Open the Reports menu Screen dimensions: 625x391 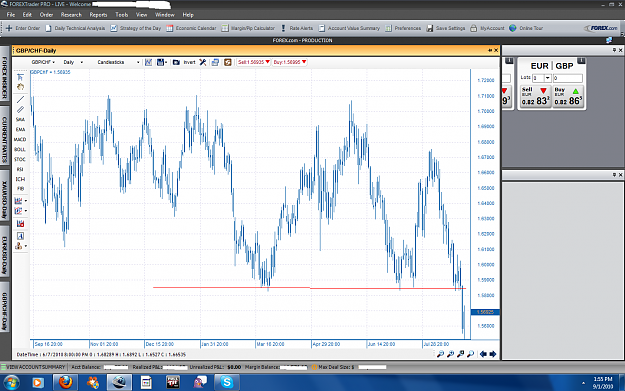point(98,15)
